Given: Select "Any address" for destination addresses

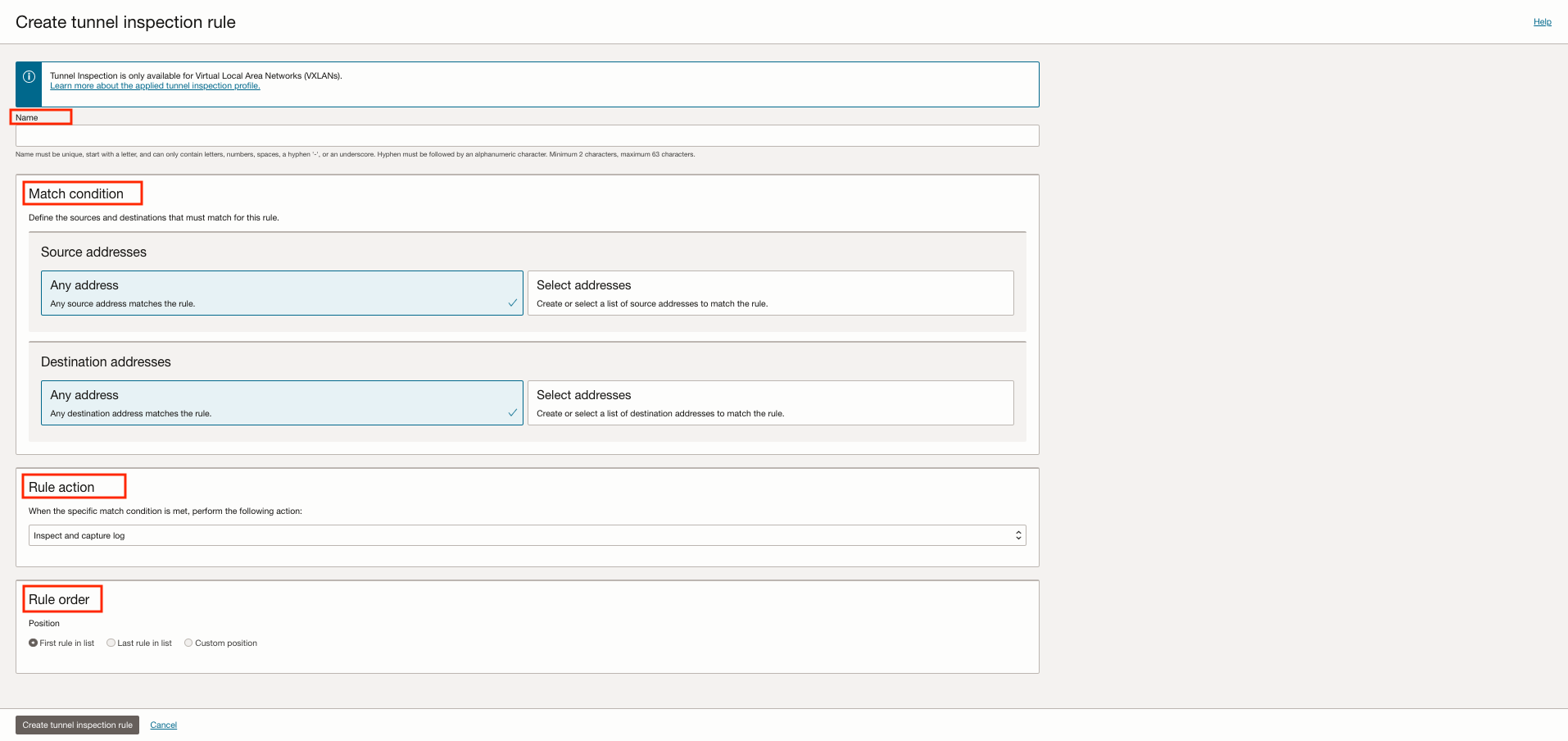Looking at the screenshot, I should pyautogui.click(x=282, y=402).
